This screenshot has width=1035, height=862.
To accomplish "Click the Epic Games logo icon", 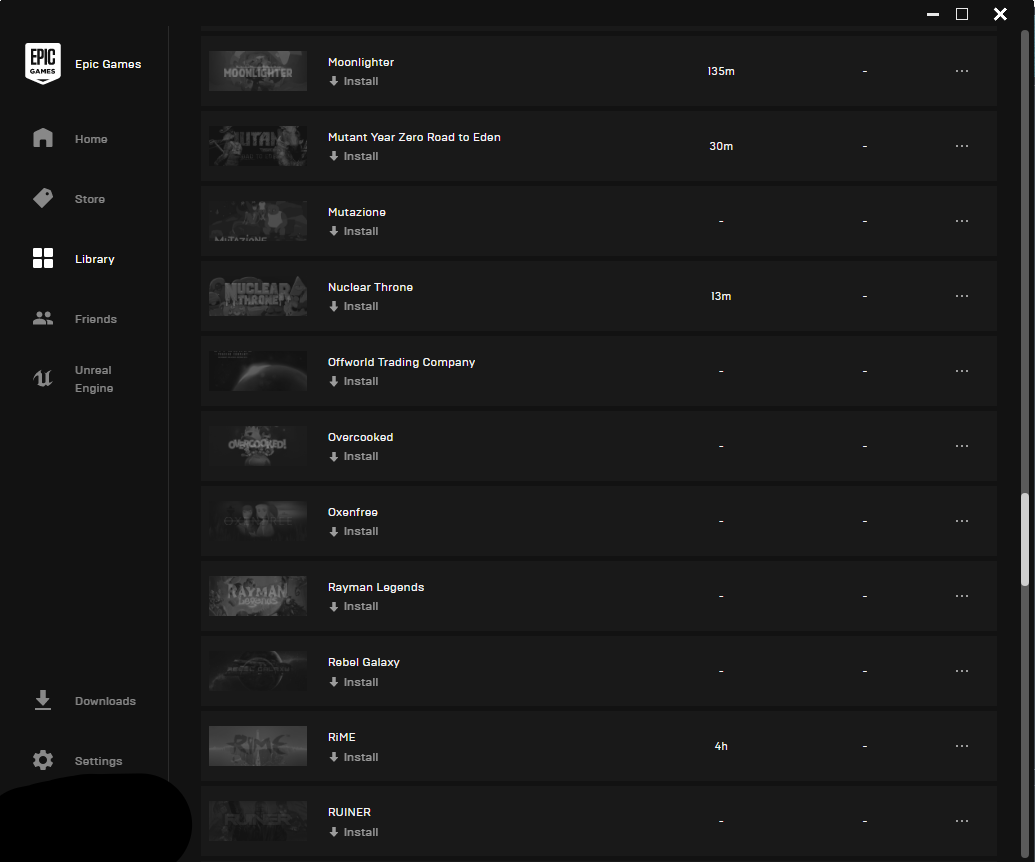I will click(x=43, y=63).
